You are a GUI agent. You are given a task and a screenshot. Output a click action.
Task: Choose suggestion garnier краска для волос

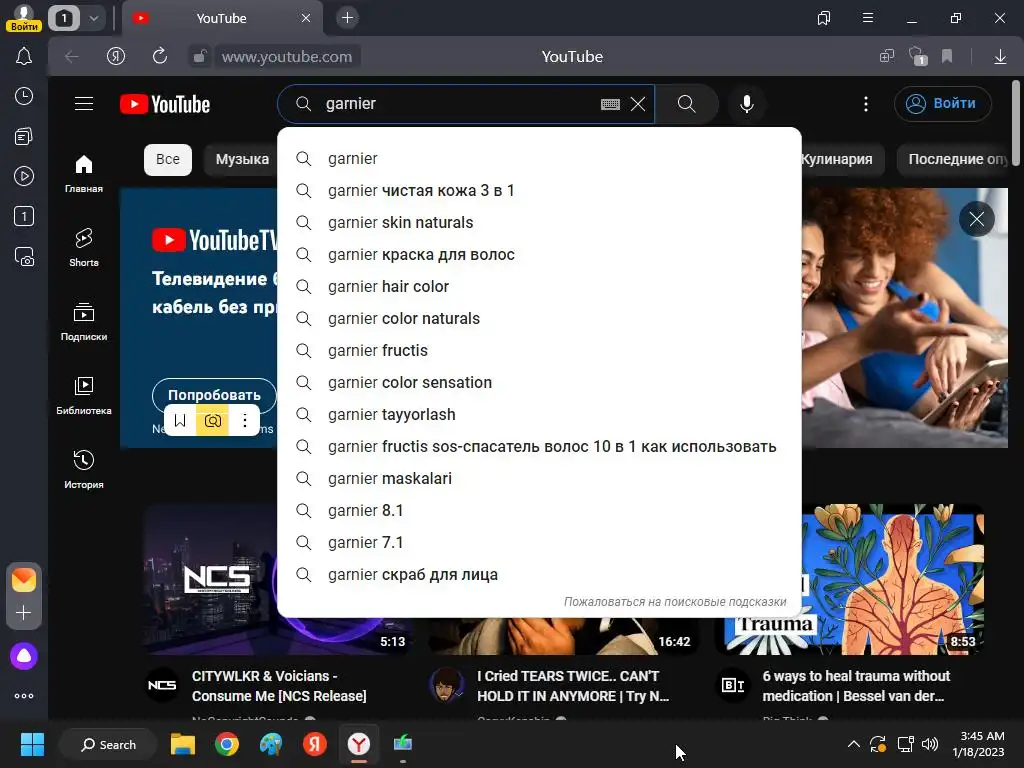pos(539,255)
